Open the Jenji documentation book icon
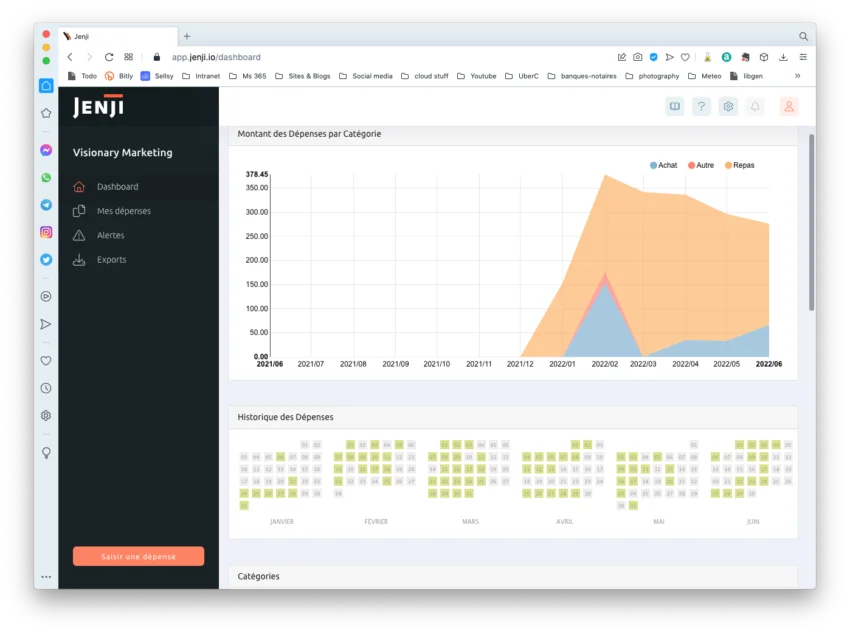 point(675,106)
